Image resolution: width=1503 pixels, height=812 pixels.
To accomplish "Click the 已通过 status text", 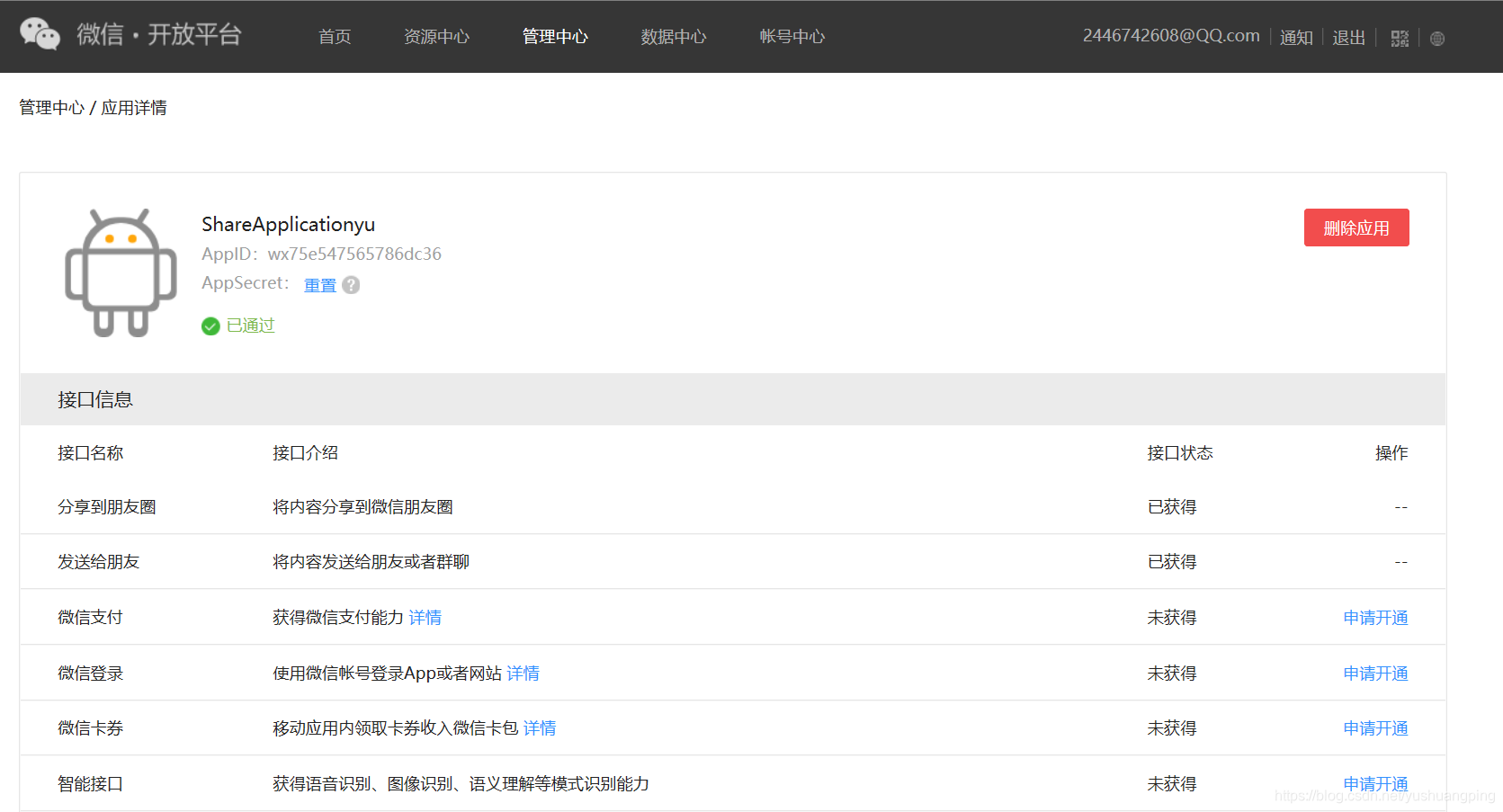I will (x=250, y=326).
